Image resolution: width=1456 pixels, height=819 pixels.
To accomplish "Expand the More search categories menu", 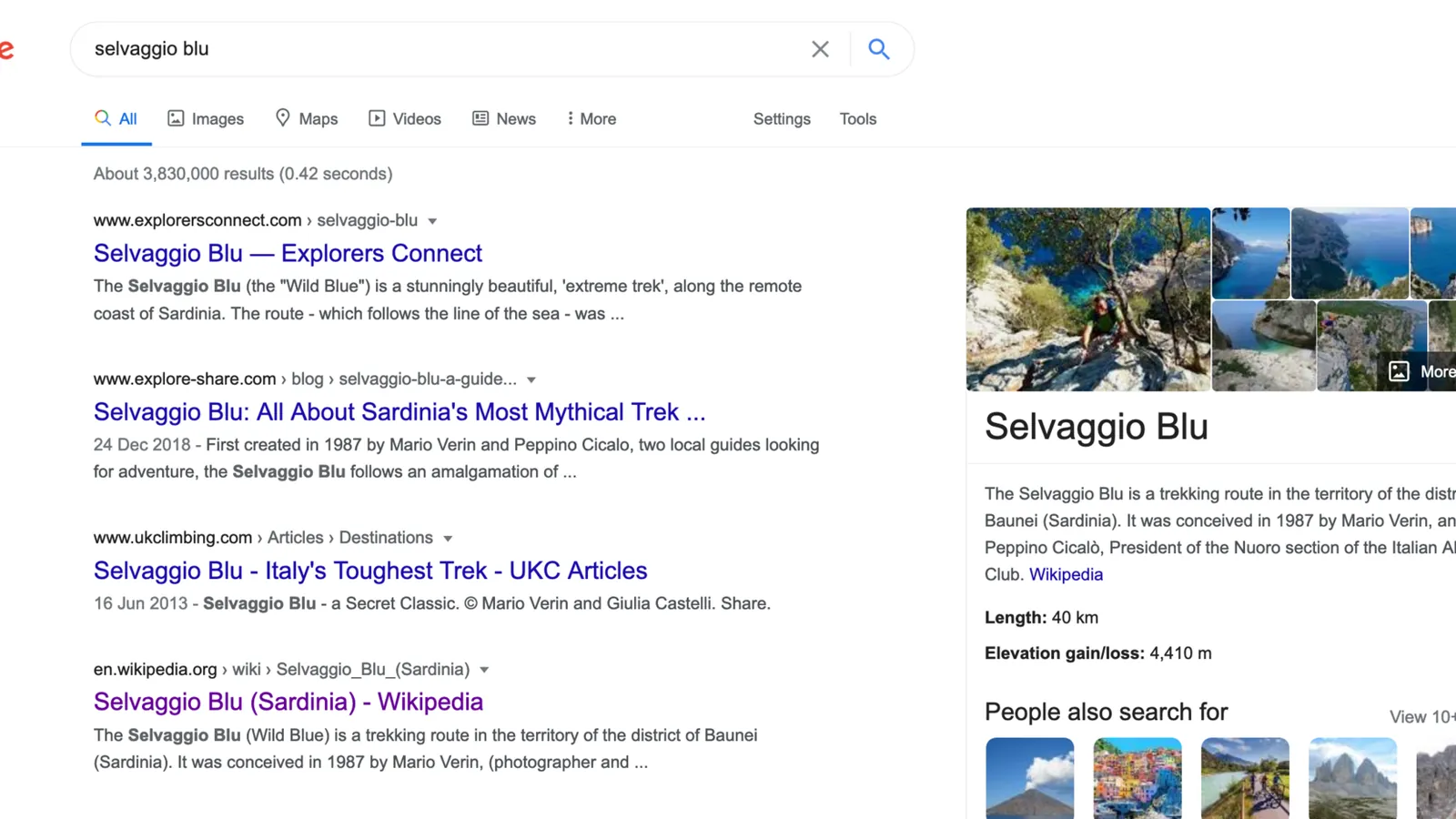I will (x=591, y=119).
